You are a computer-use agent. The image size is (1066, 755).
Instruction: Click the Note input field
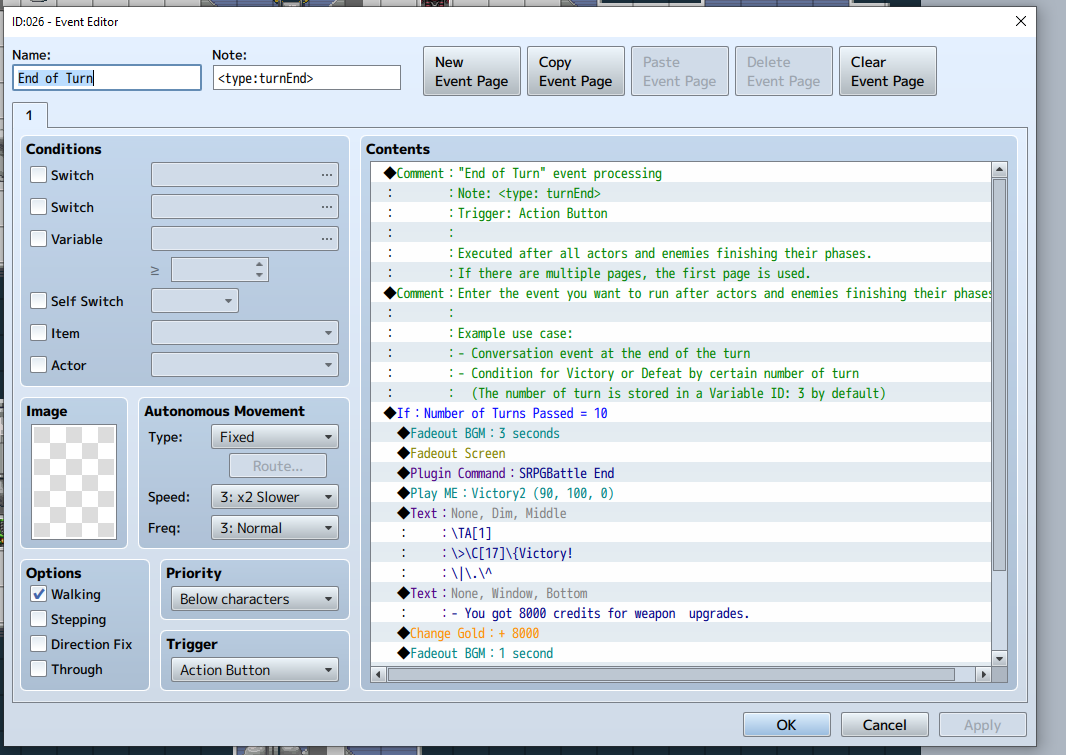[307, 77]
